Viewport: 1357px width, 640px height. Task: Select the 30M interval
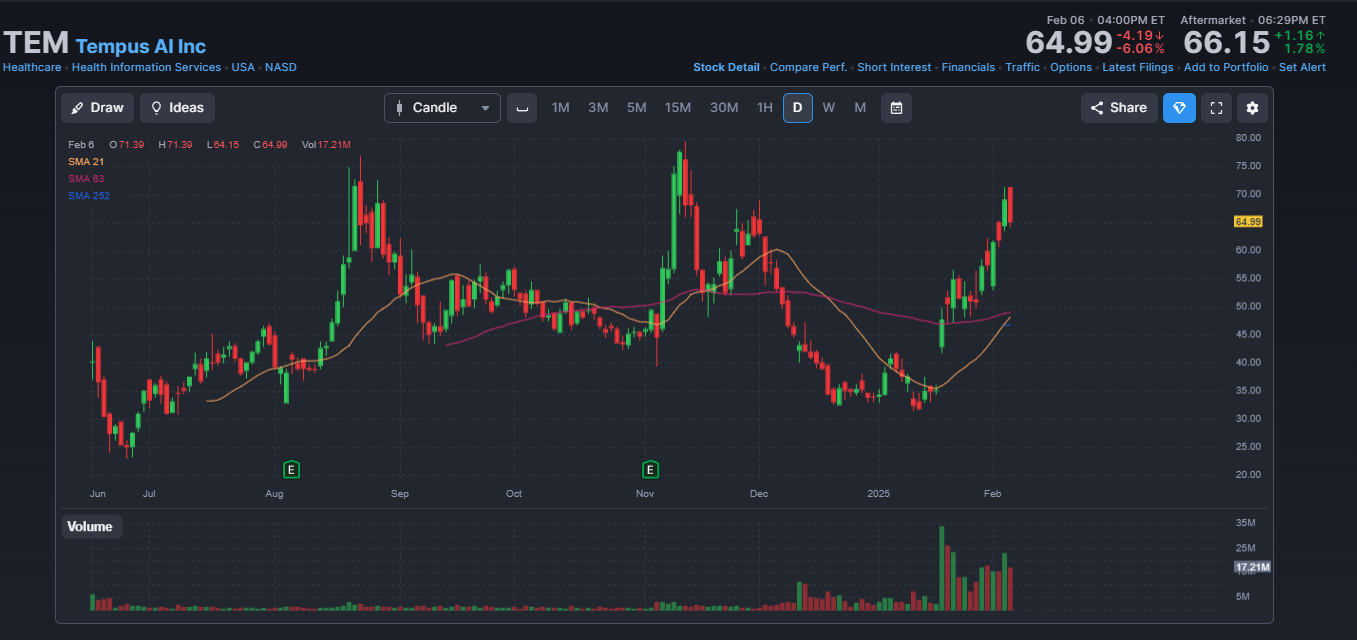point(724,108)
